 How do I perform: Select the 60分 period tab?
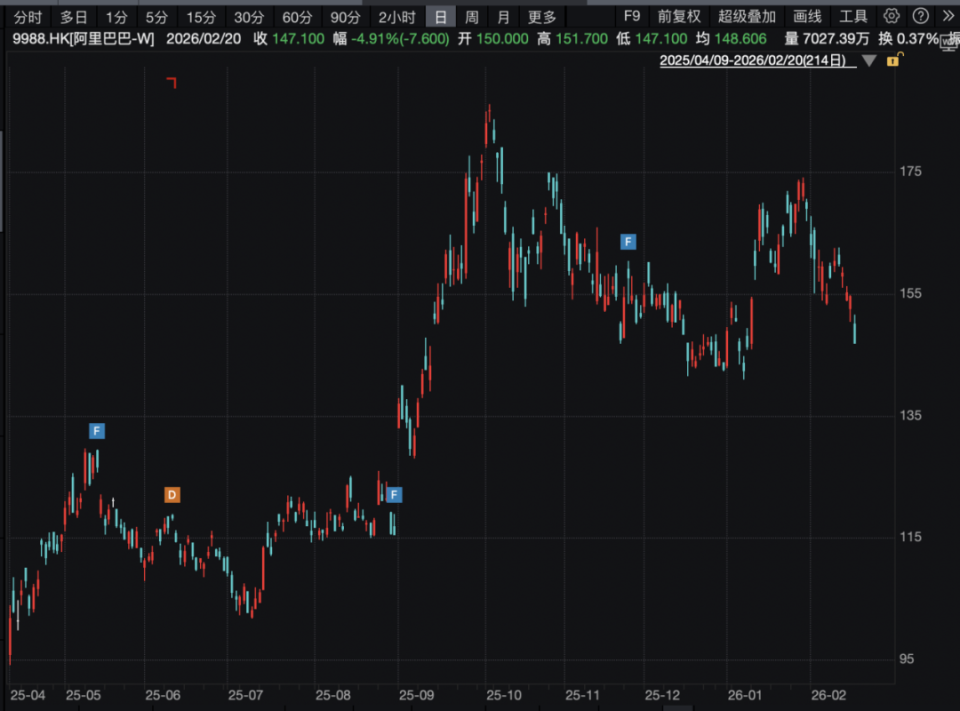(x=297, y=17)
